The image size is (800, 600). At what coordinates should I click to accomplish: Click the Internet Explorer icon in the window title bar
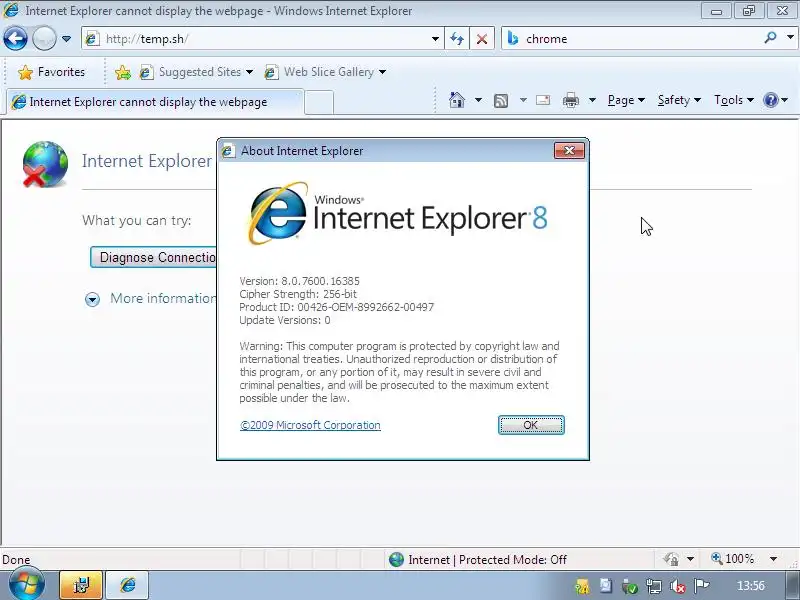11,10
